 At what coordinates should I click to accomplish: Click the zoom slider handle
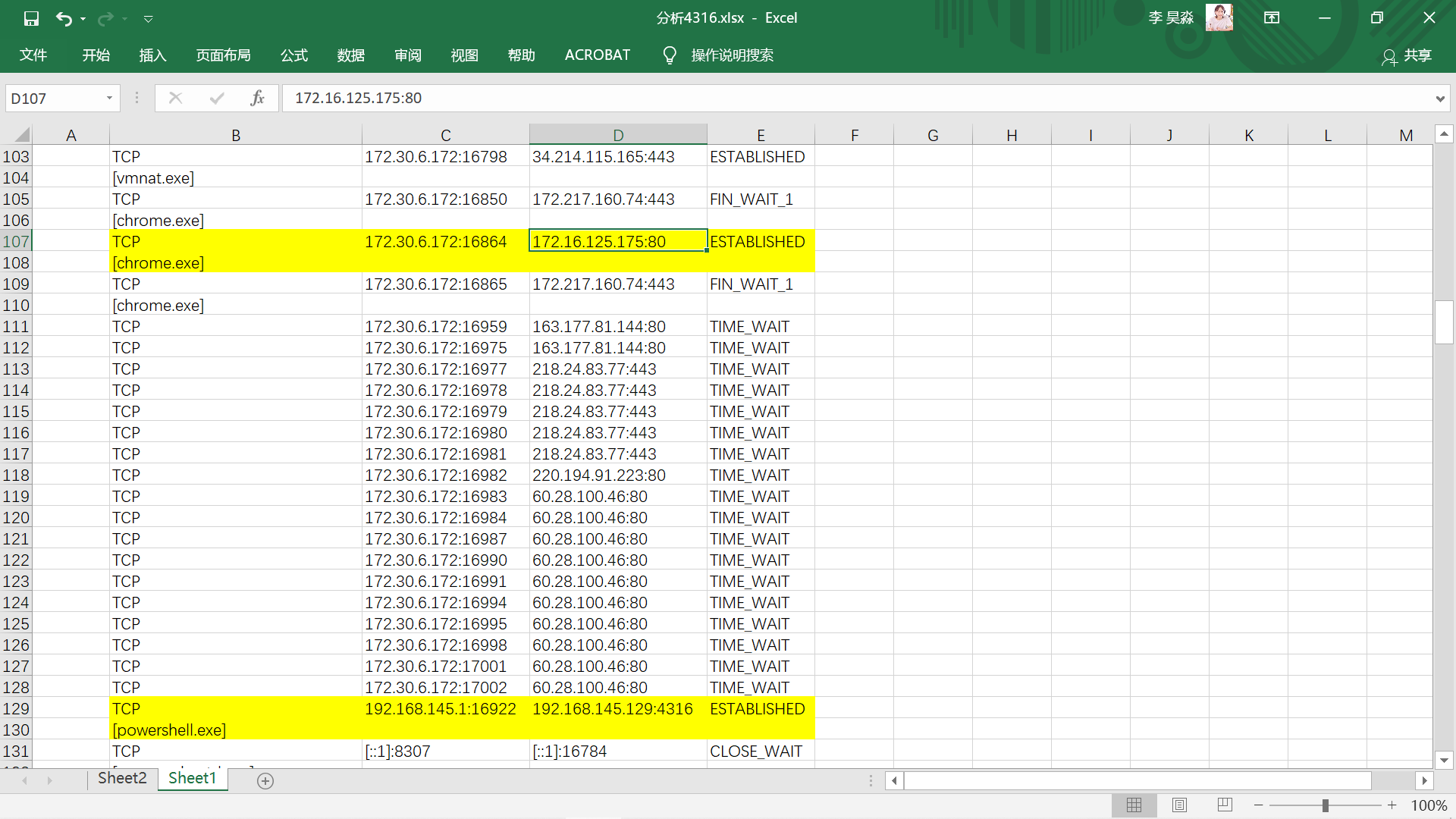1326,805
